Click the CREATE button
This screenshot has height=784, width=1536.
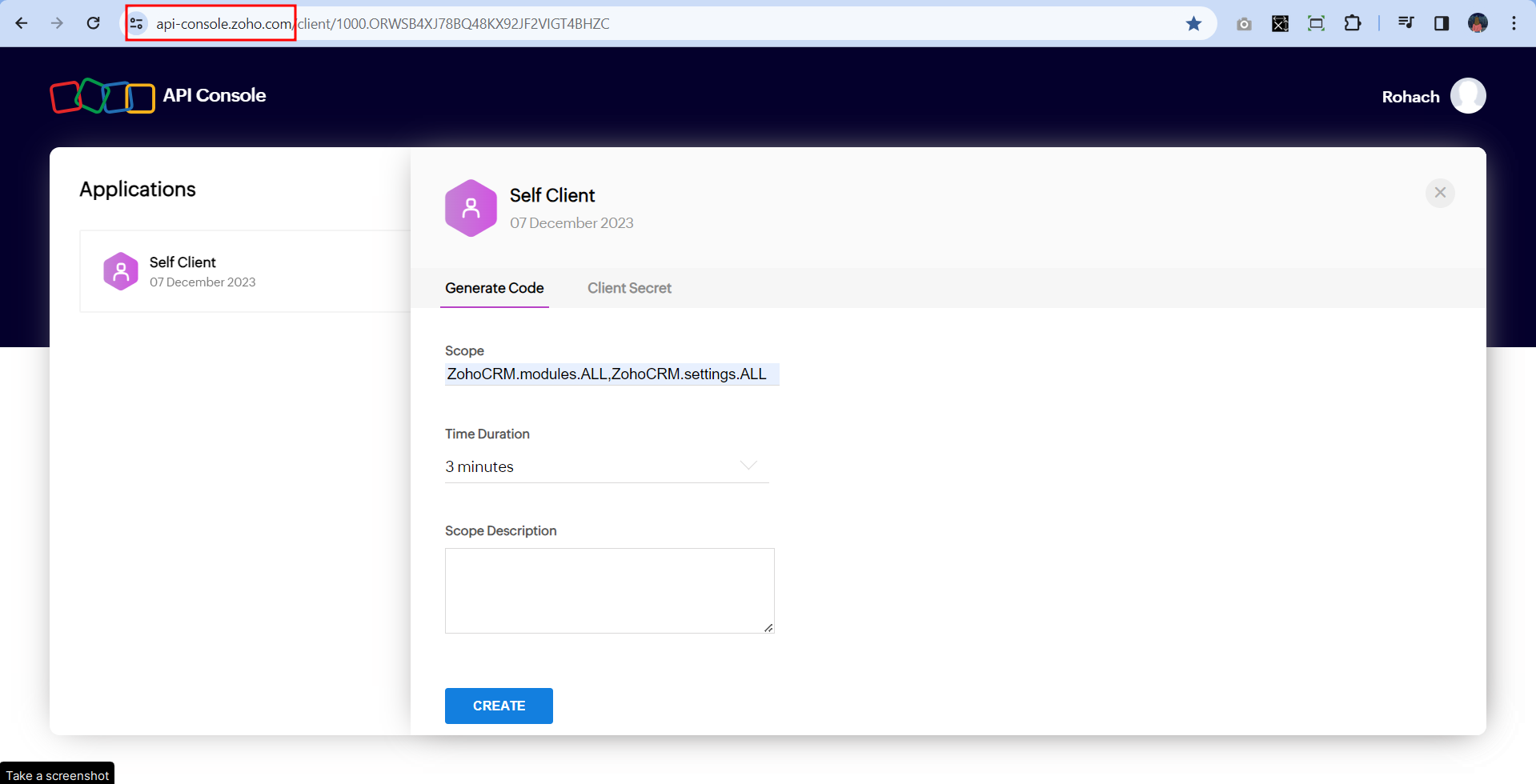pyautogui.click(x=499, y=706)
